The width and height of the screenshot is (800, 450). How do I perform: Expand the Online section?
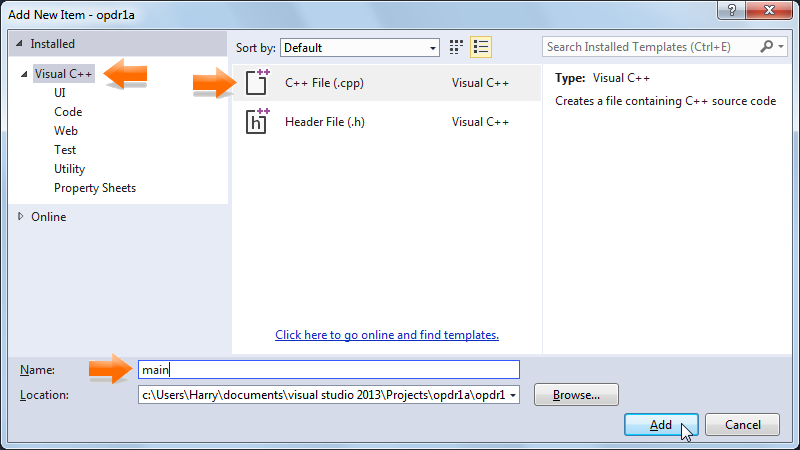pyautogui.click(x=22, y=216)
